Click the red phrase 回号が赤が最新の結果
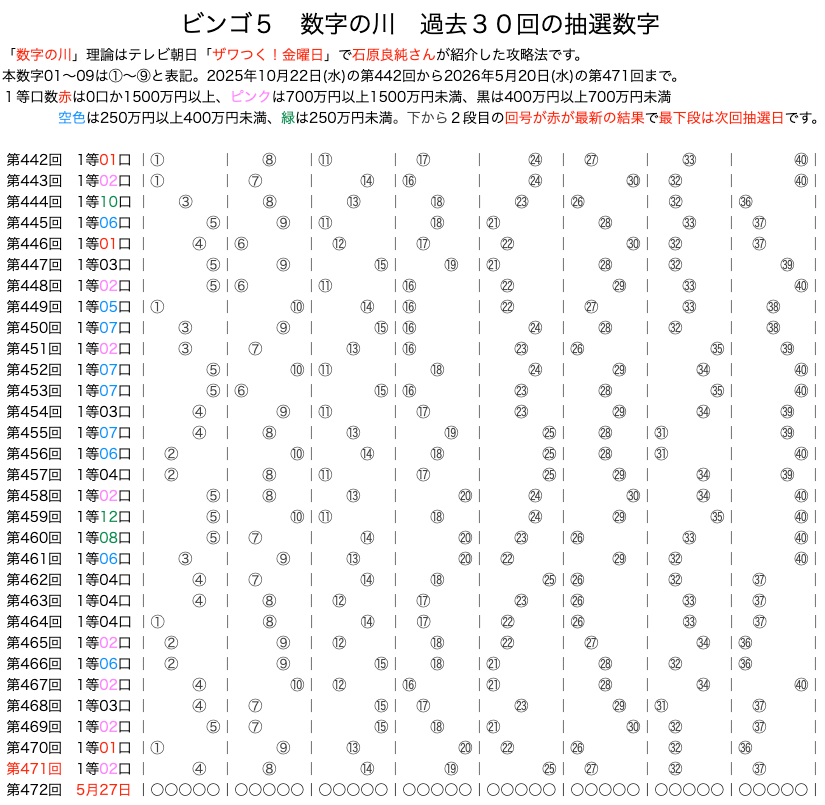The image size is (825, 805). (x=574, y=118)
